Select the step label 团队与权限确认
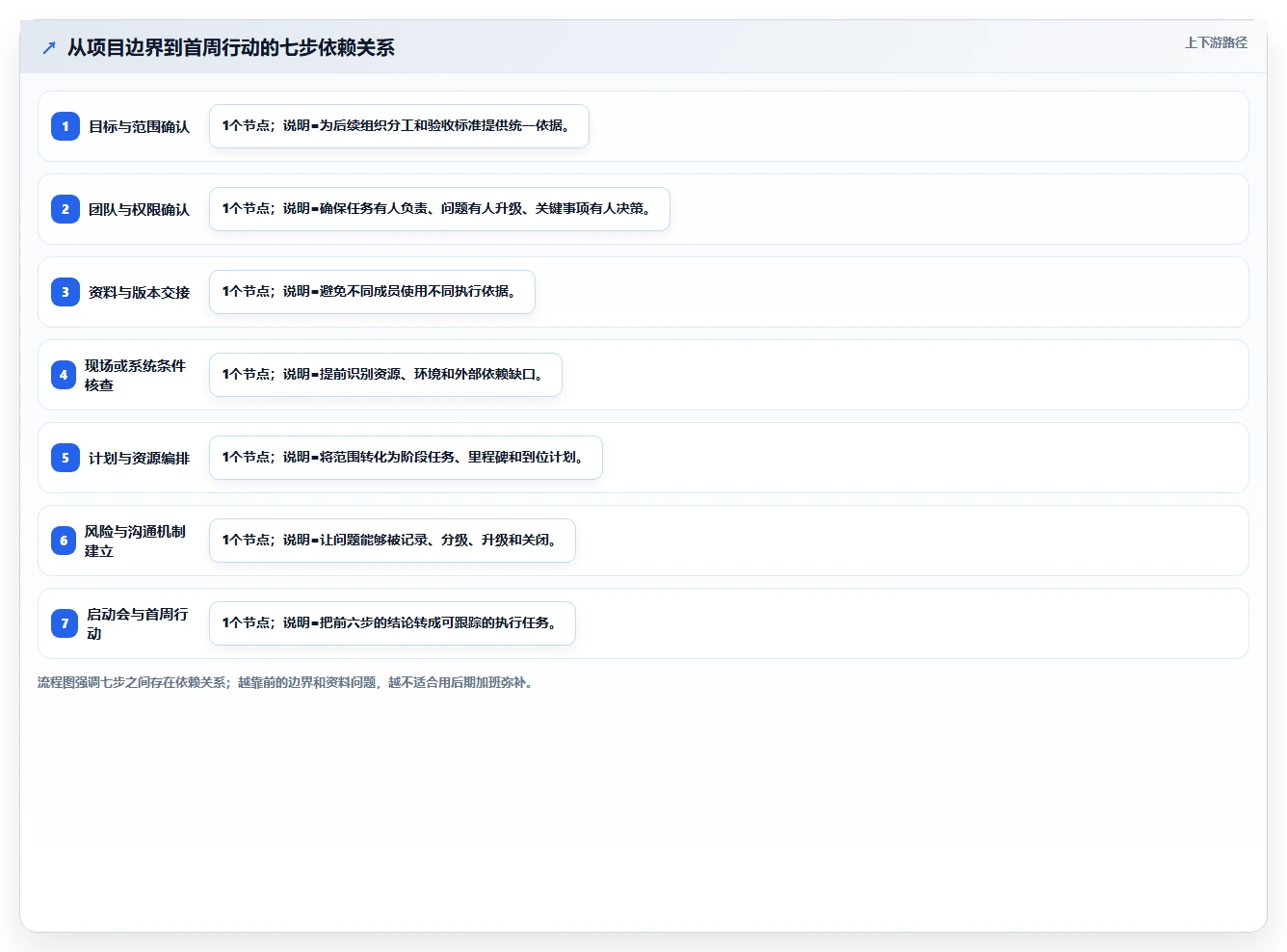 click(139, 209)
